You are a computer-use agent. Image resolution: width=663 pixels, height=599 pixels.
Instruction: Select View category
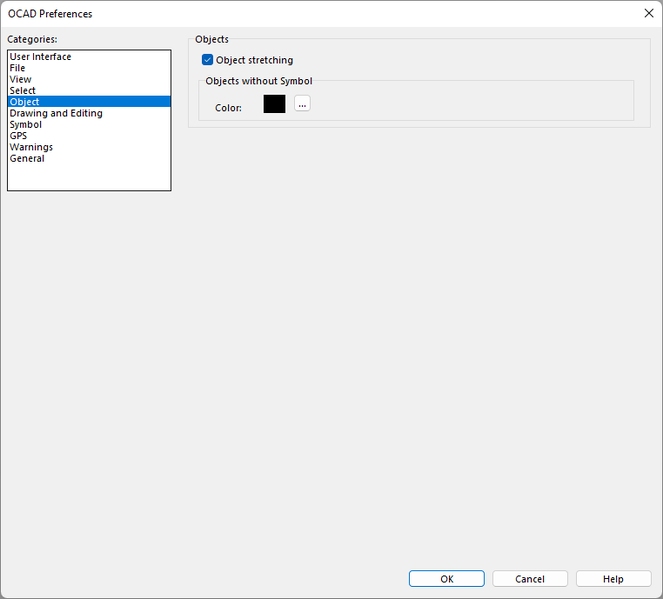click(x=89, y=79)
